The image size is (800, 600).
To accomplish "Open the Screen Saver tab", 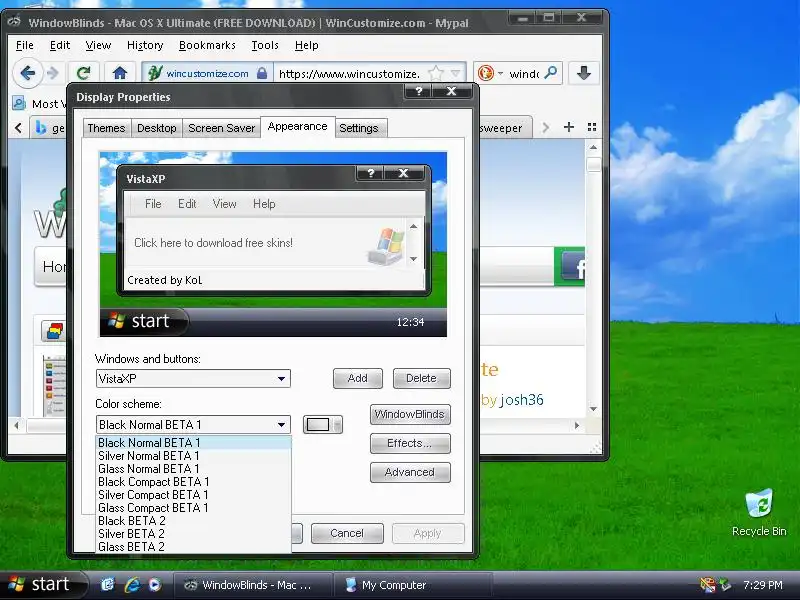I will (x=221, y=128).
